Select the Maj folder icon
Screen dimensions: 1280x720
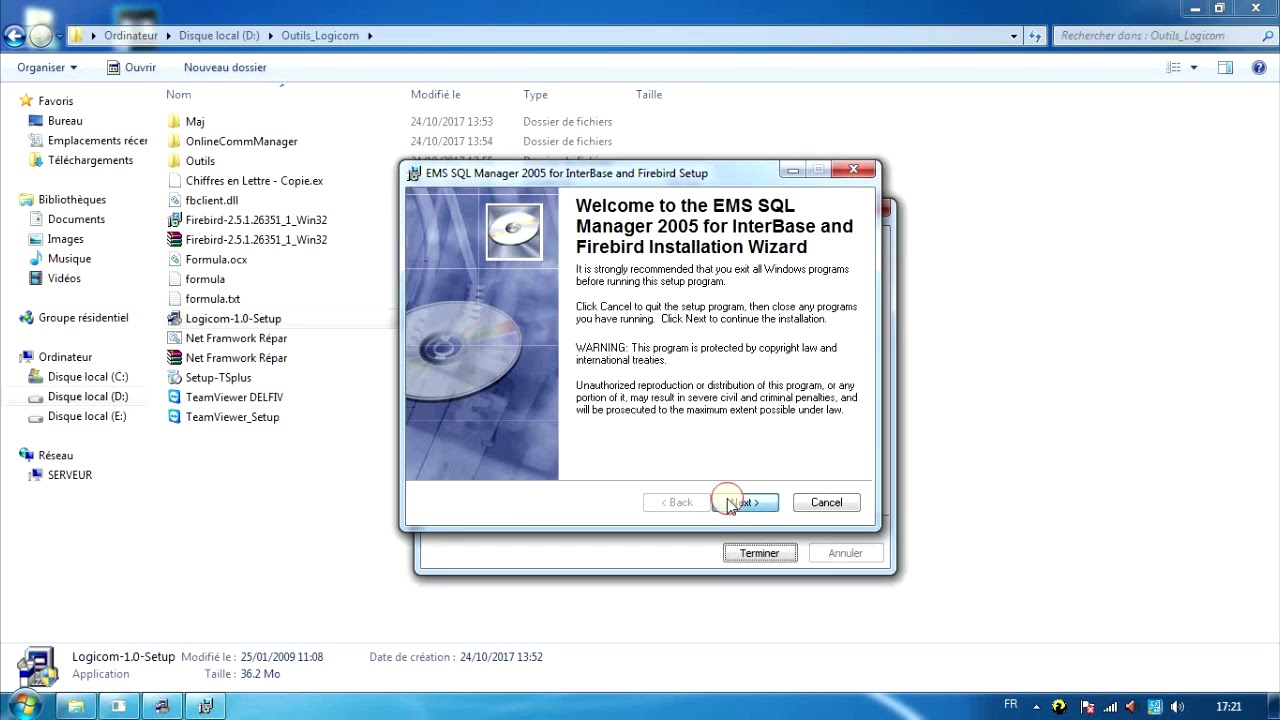coord(174,122)
